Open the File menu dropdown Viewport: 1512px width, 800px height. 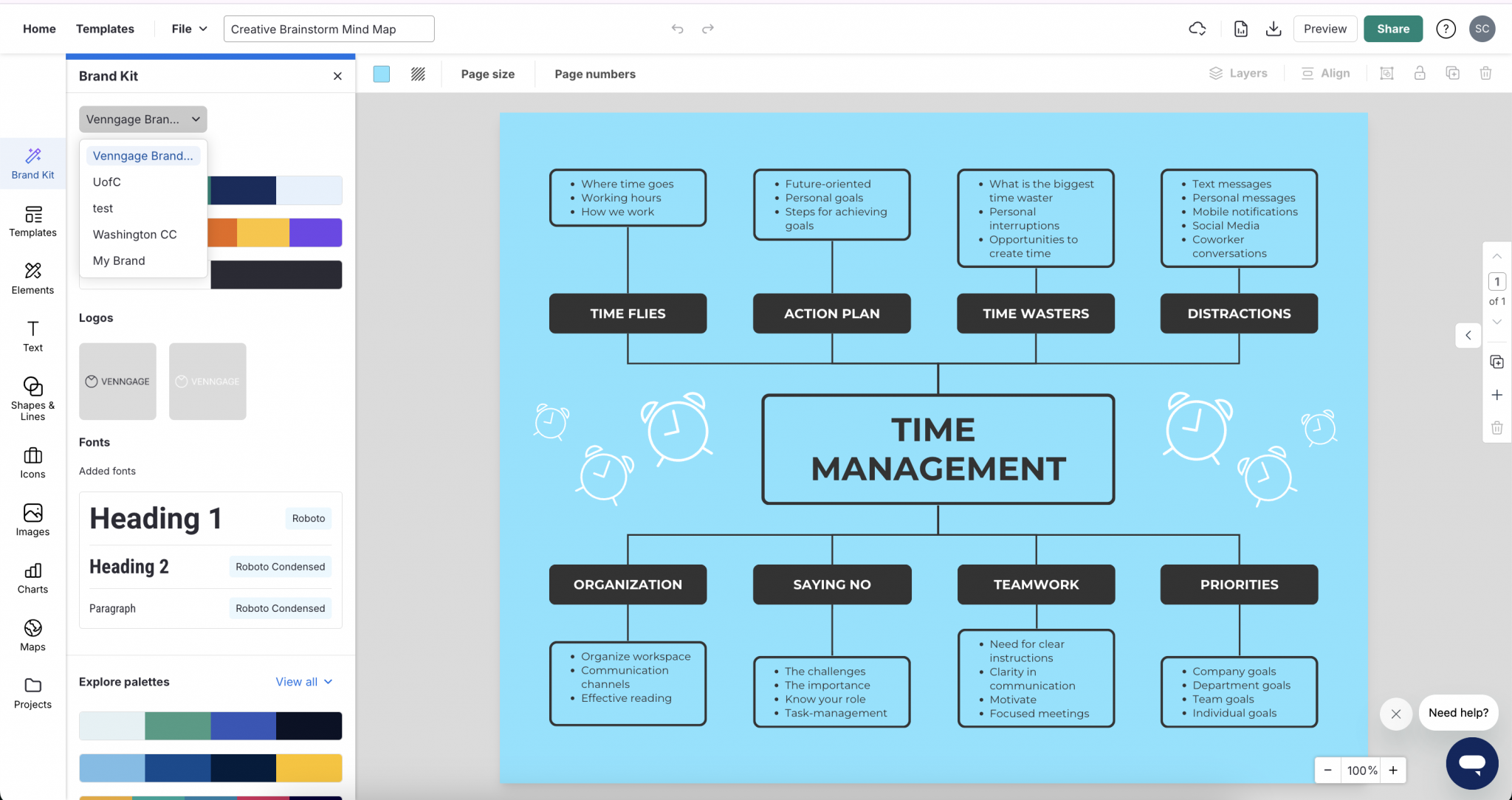(x=187, y=29)
